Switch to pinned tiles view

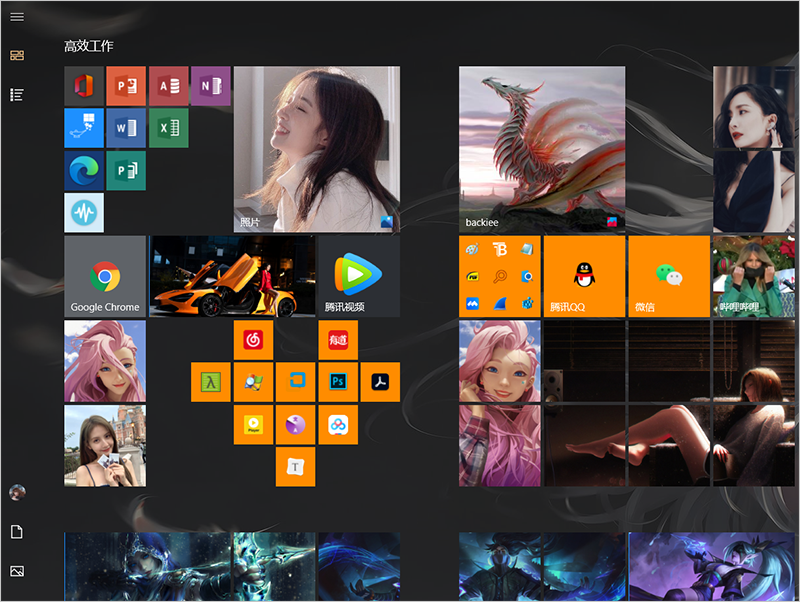click(x=17, y=55)
